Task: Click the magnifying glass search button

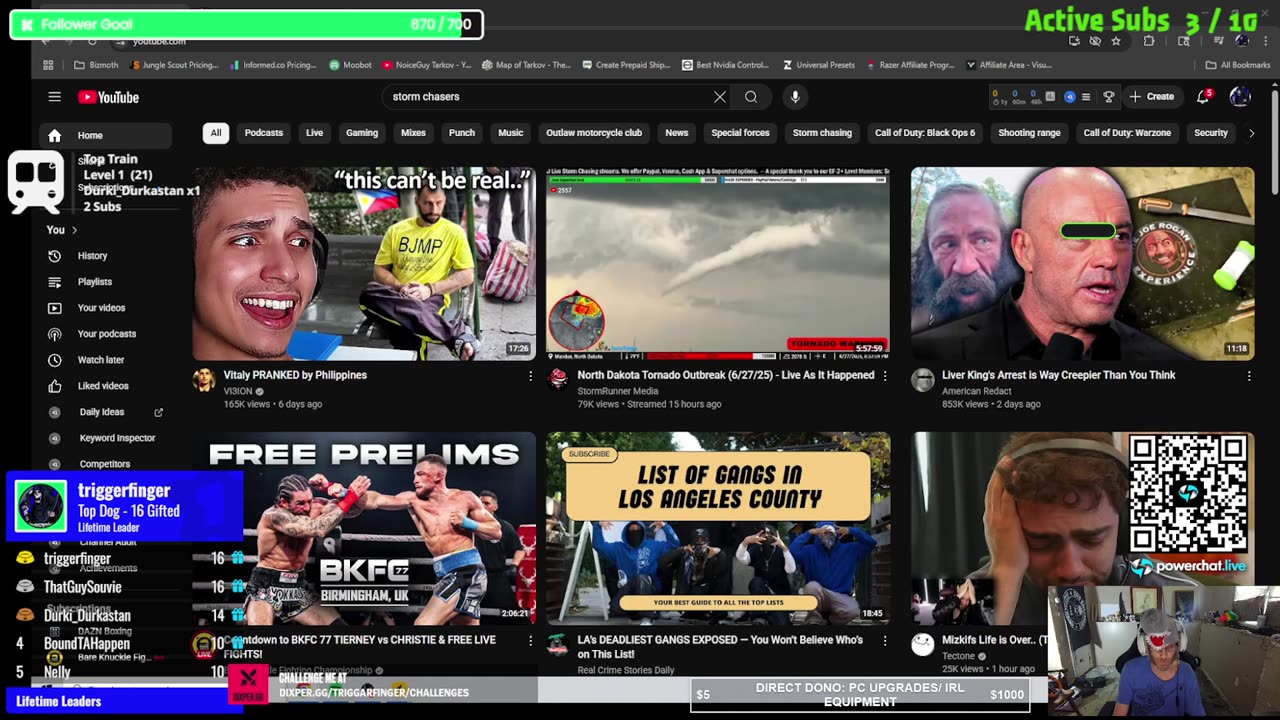Action: click(x=751, y=97)
